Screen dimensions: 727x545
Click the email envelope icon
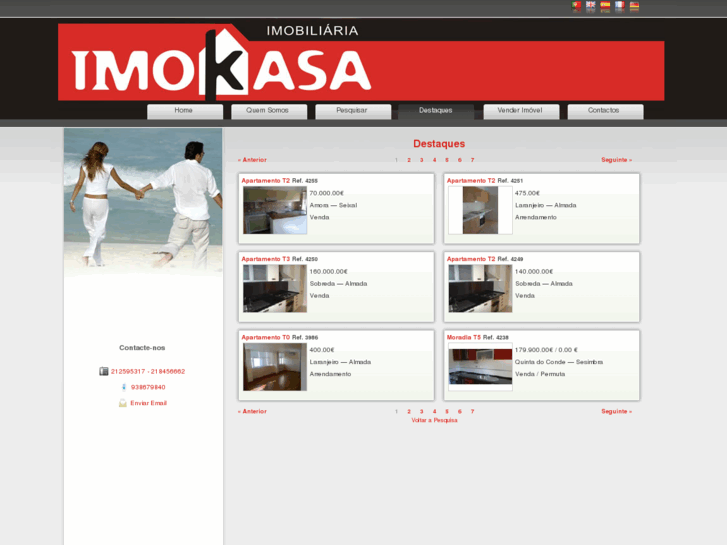click(122, 403)
